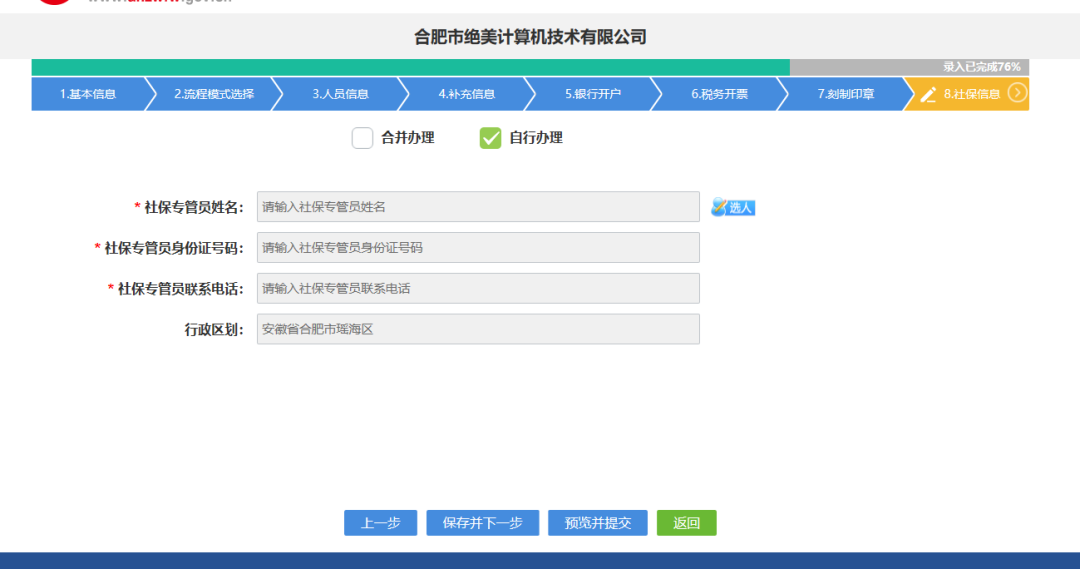Click the 上一步 button

381,523
